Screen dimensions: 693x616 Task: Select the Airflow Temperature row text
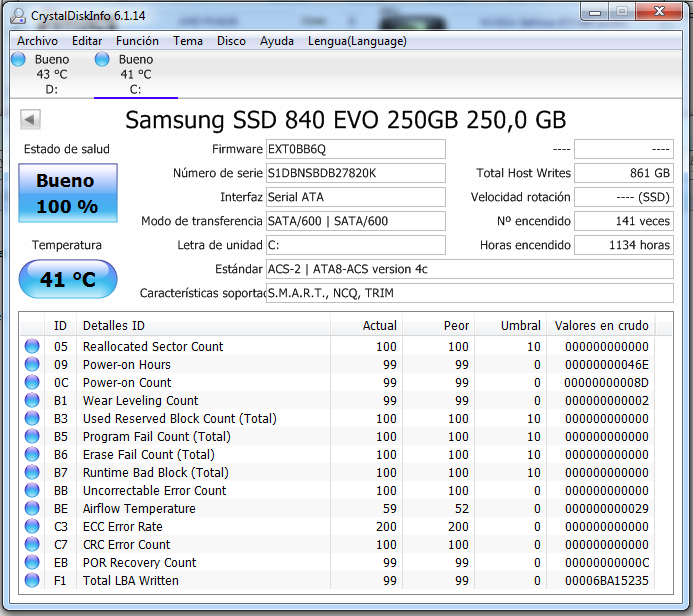click(x=139, y=509)
